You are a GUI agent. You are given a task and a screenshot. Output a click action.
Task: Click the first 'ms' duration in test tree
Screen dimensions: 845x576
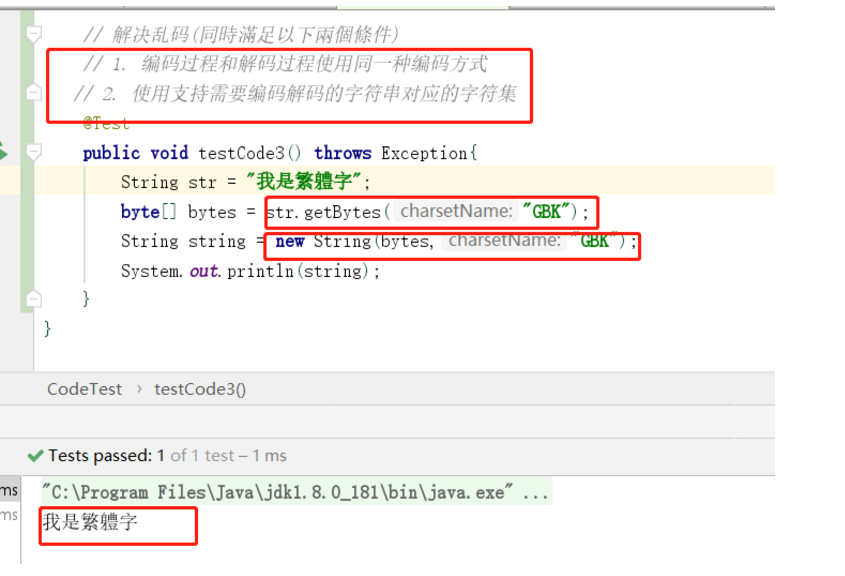click(9, 490)
